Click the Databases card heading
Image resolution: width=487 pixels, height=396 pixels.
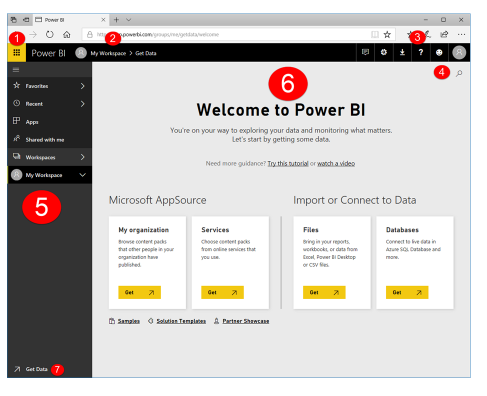point(402,230)
